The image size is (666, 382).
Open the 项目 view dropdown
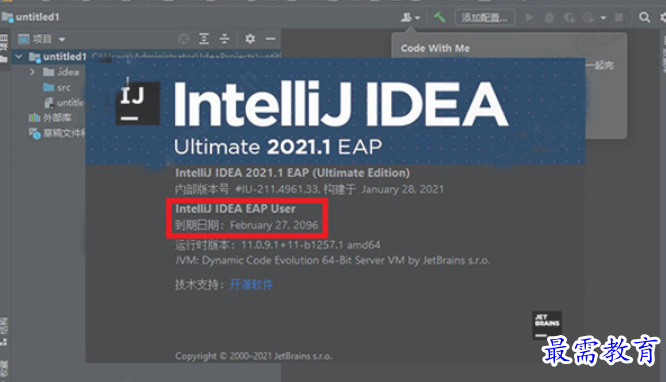42,39
